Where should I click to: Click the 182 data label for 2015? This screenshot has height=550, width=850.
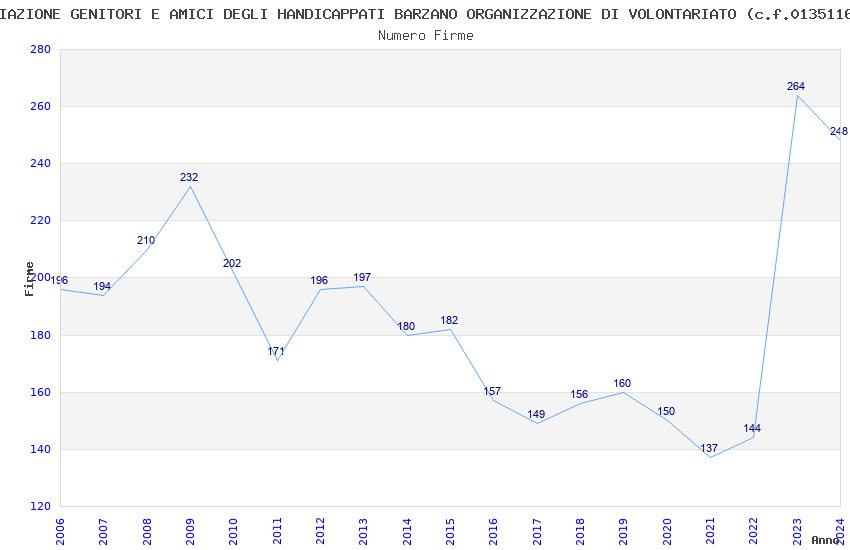(449, 320)
